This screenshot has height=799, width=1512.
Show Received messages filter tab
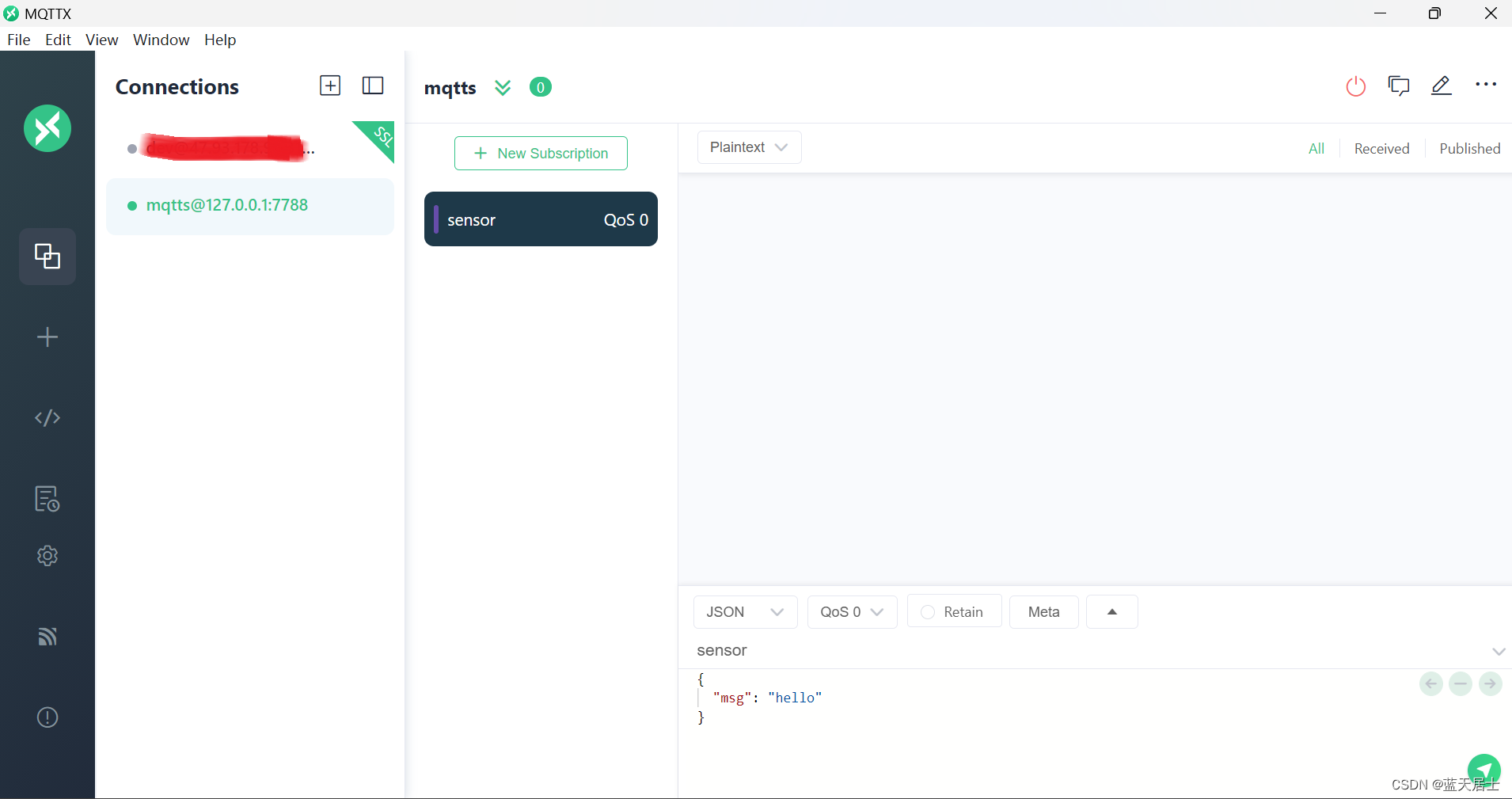click(x=1381, y=149)
